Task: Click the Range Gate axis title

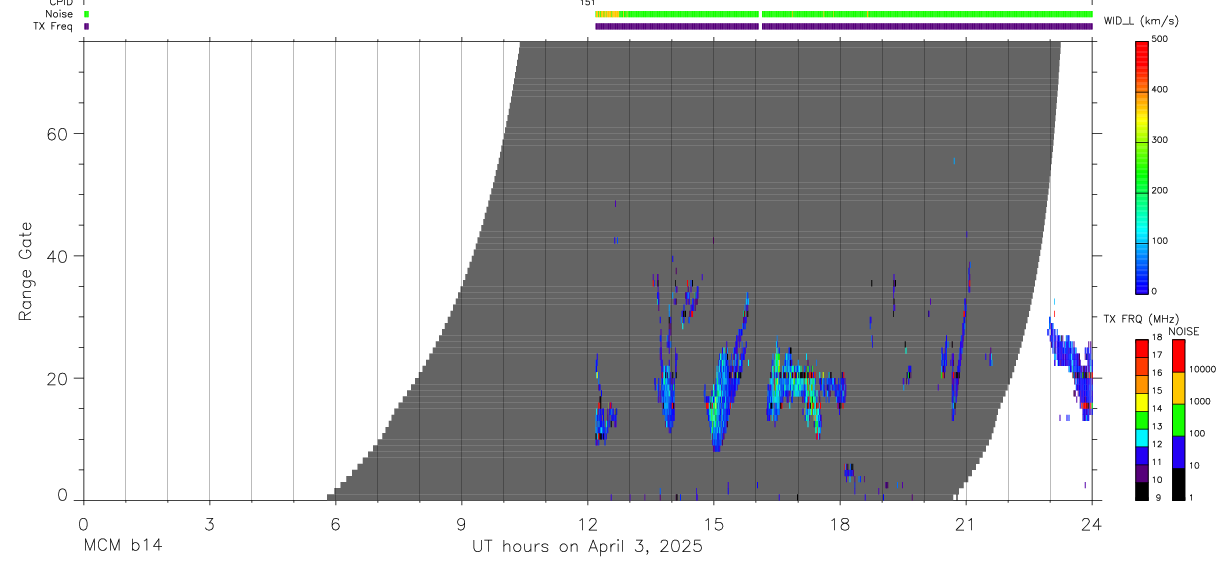Action: 26,271
